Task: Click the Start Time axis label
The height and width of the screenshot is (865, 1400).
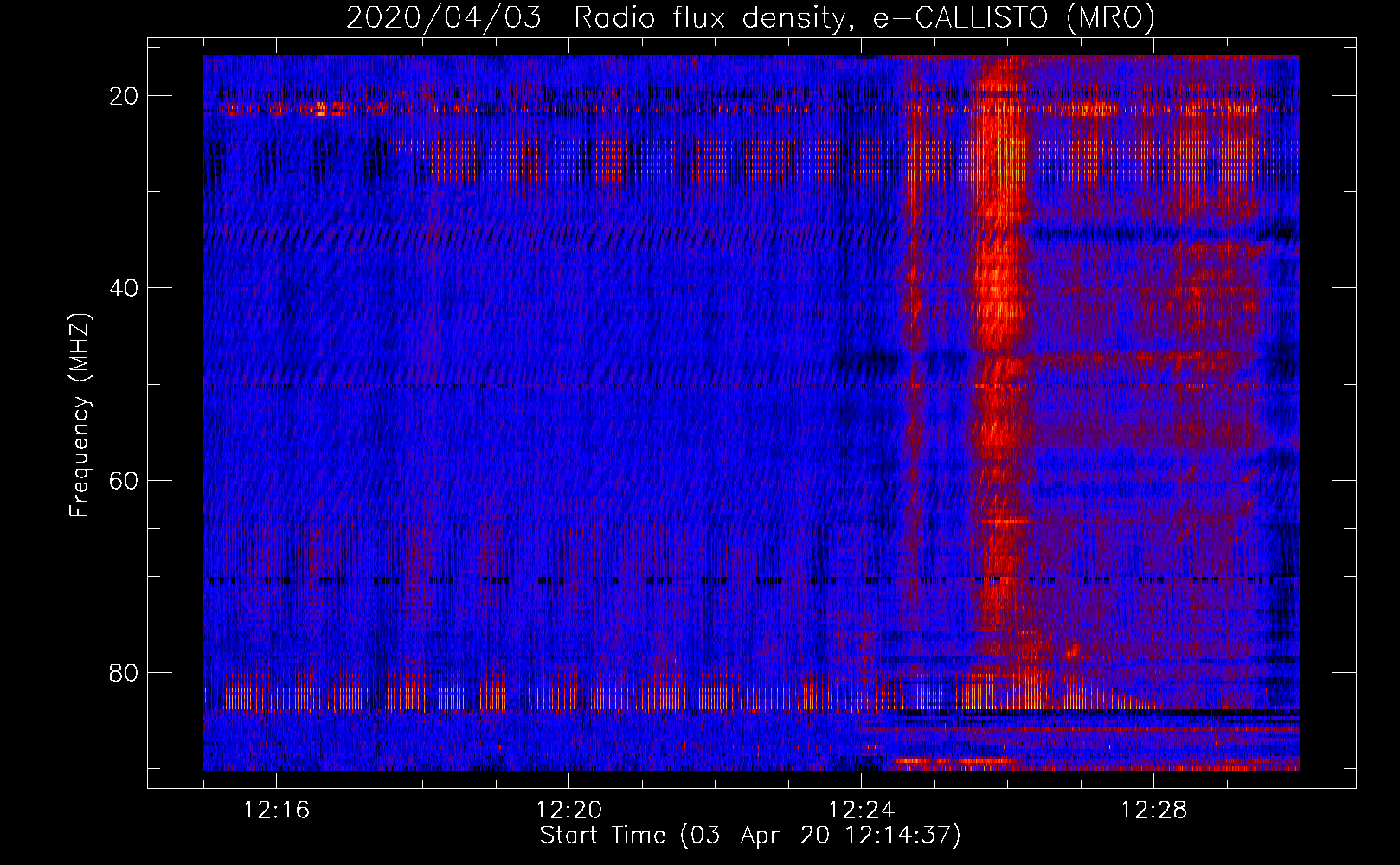Action: (750, 836)
